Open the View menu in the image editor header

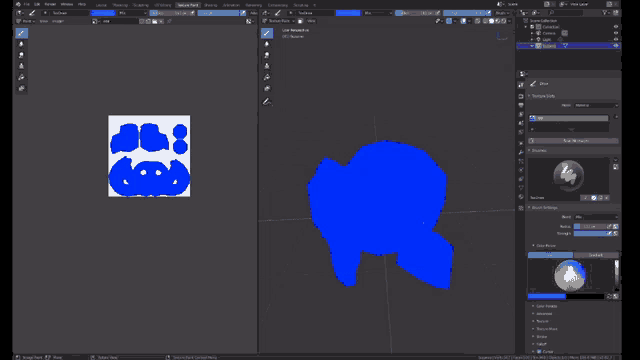[x=44, y=21]
